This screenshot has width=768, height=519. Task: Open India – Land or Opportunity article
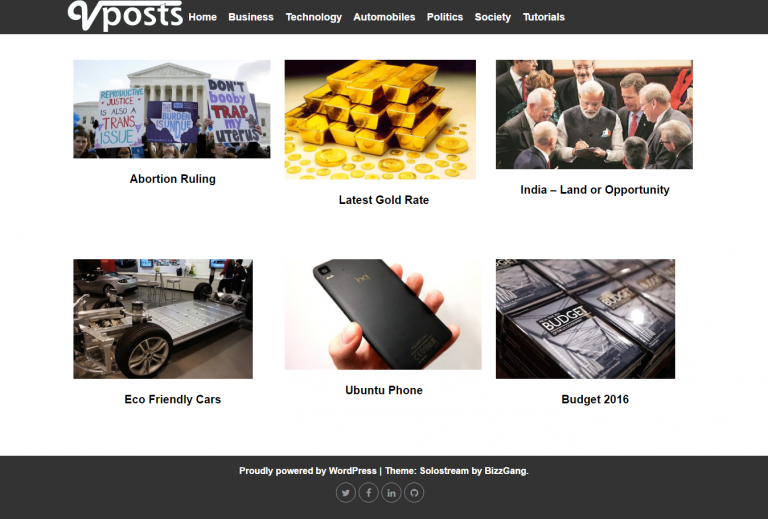(x=595, y=190)
